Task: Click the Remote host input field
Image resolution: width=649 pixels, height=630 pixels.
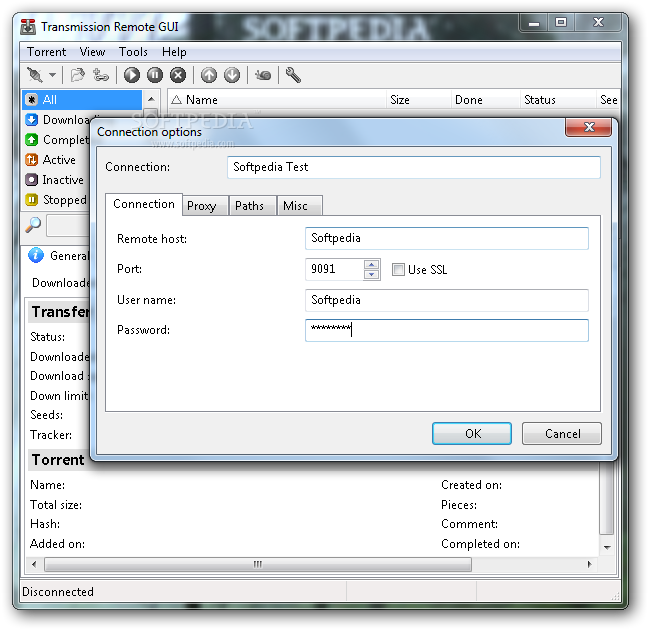Action: (447, 238)
